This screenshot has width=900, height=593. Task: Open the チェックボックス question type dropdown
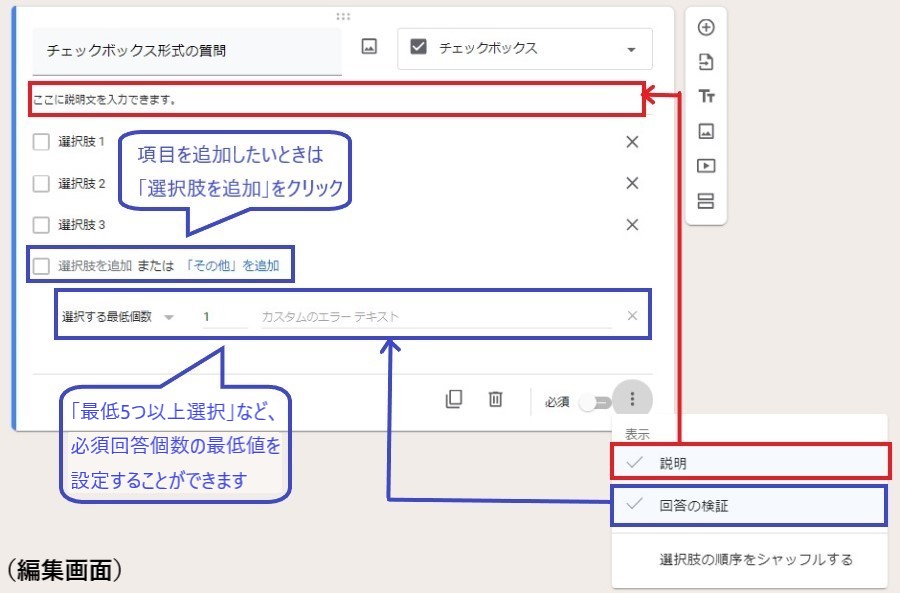pos(524,48)
